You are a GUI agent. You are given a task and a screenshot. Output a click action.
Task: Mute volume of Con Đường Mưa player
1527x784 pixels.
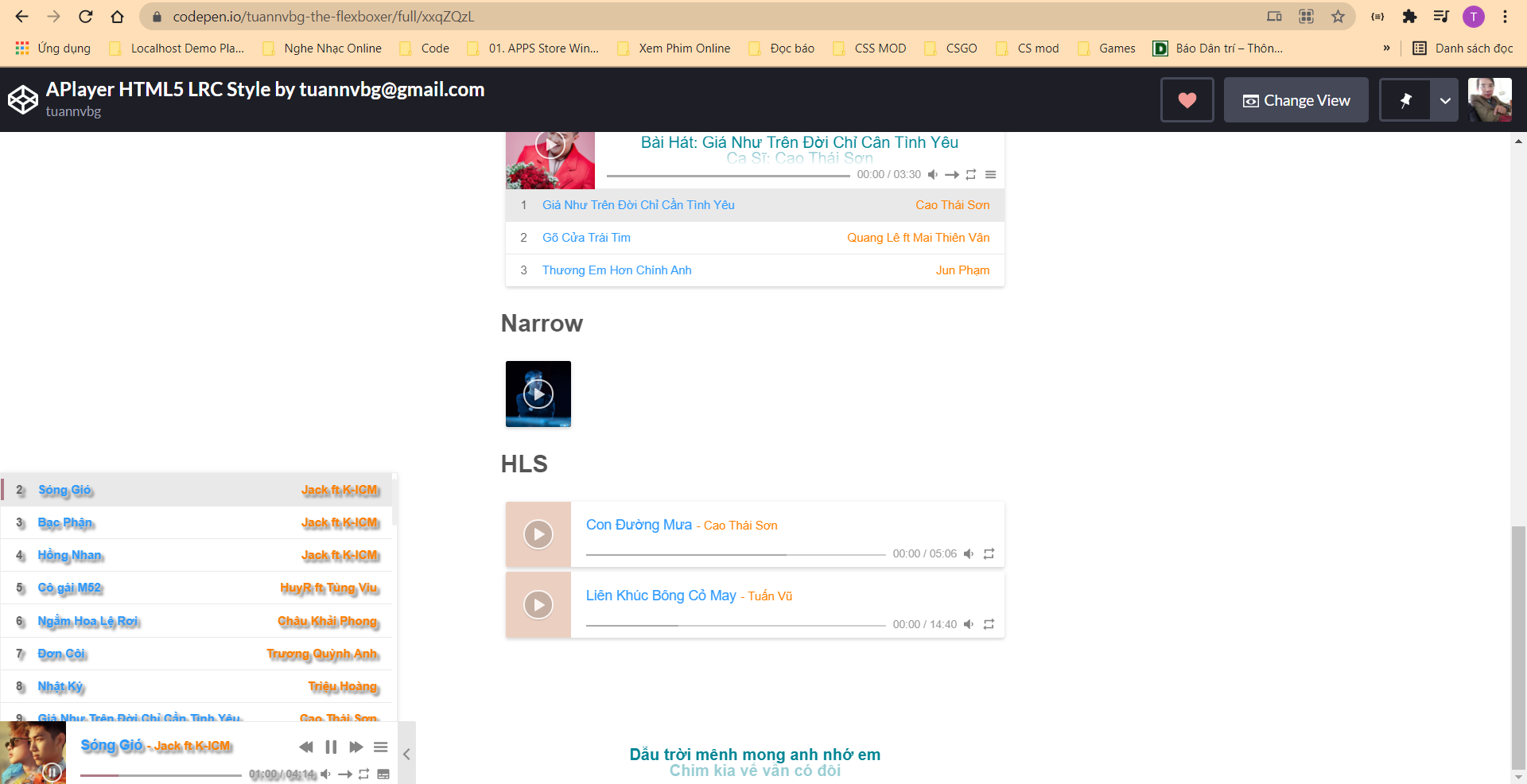point(969,553)
